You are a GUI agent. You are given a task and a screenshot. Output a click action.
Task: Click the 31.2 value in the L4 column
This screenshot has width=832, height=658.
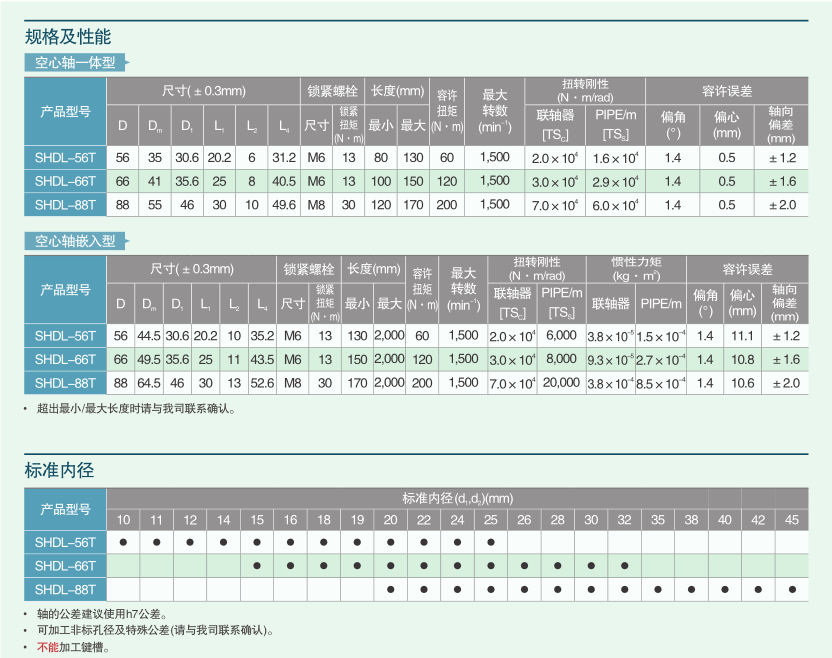tap(284, 158)
